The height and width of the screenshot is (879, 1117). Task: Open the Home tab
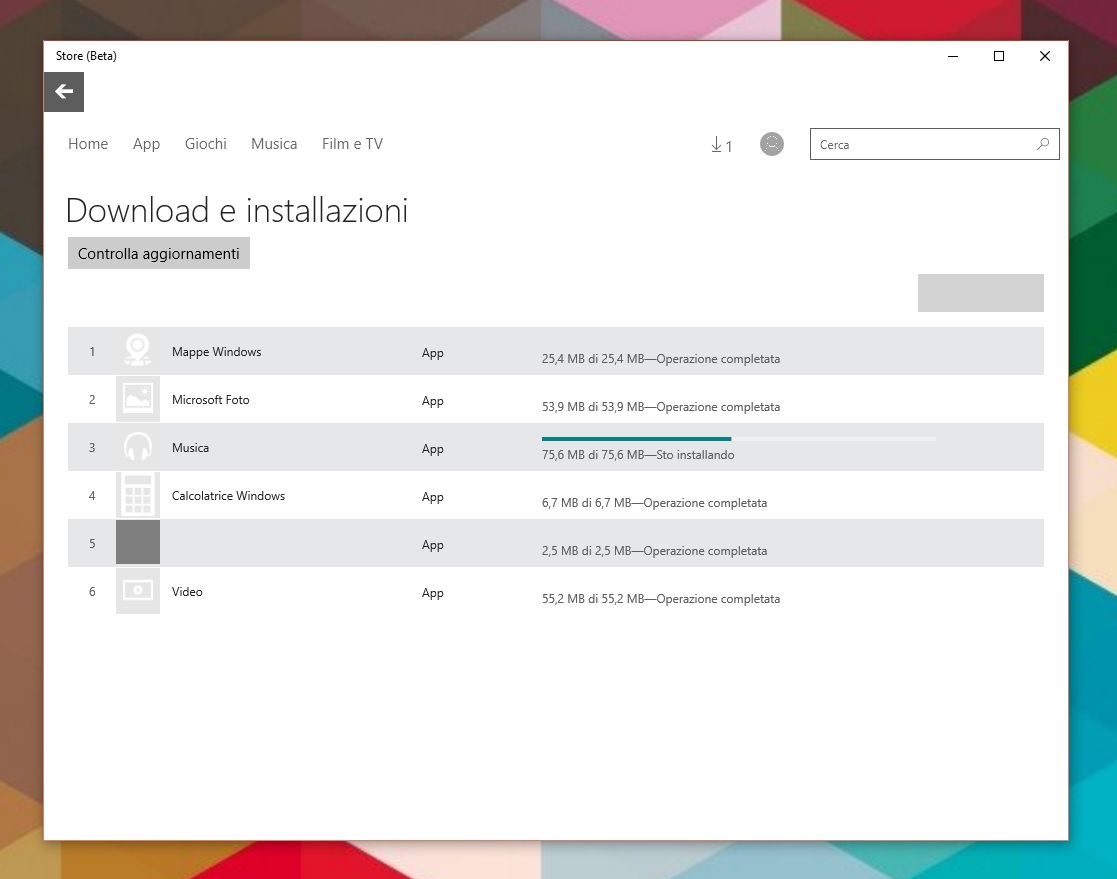[88, 144]
